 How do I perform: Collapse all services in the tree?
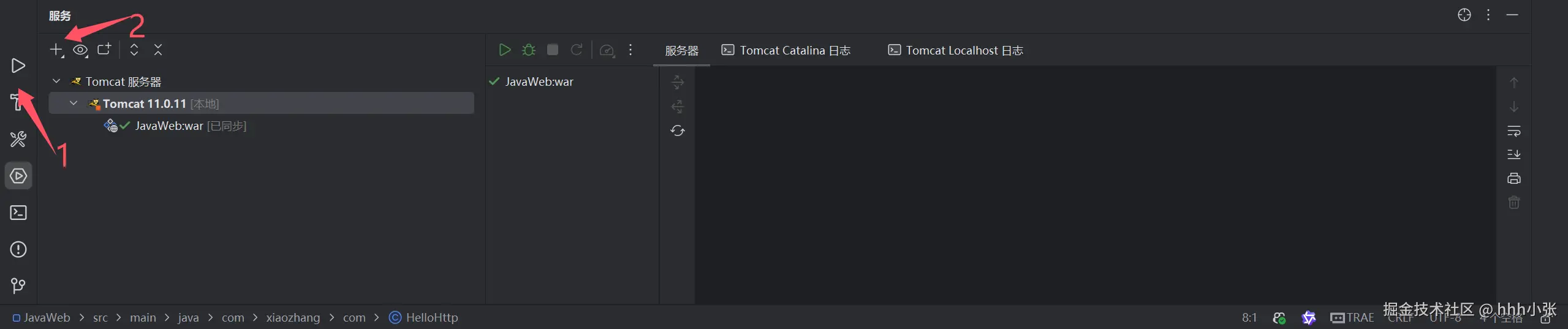pyautogui.click(x=158, y=50)
